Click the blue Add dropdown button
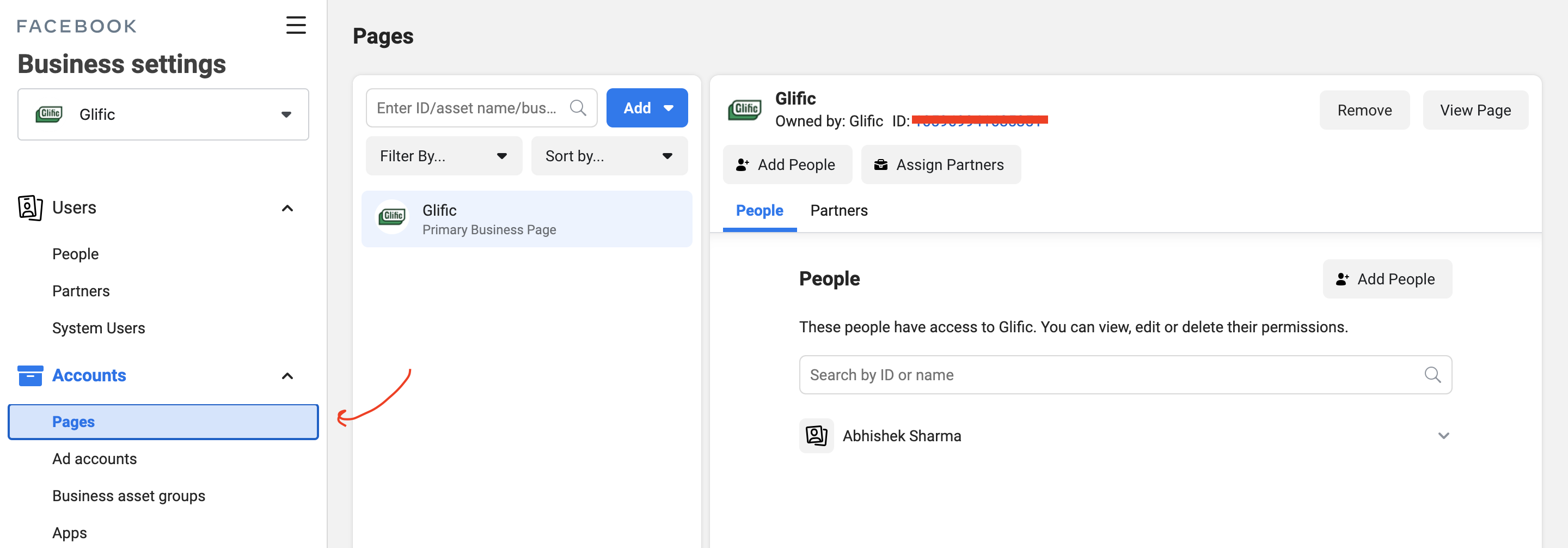 647,108
